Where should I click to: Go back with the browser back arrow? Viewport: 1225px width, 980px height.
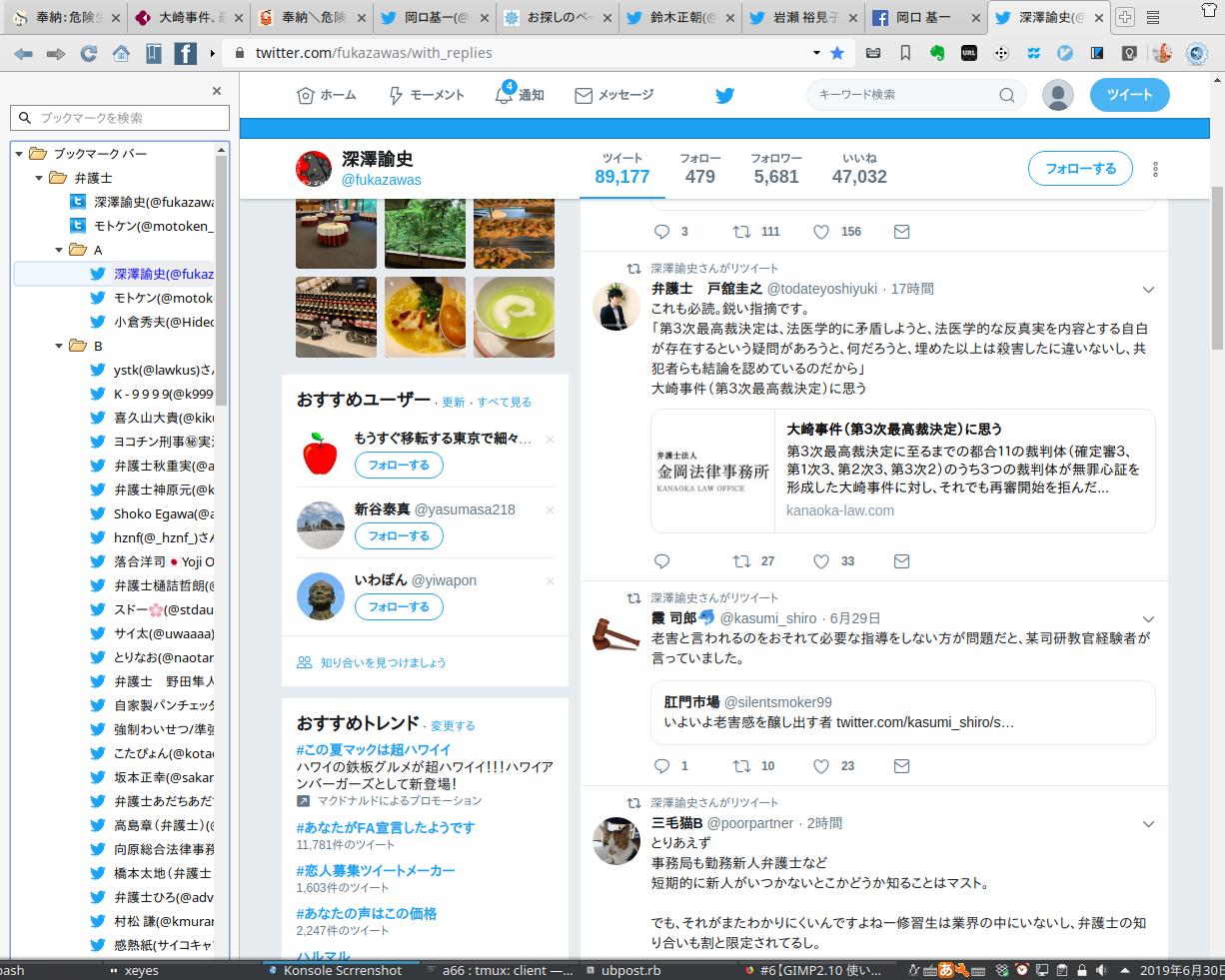(23, 53)
